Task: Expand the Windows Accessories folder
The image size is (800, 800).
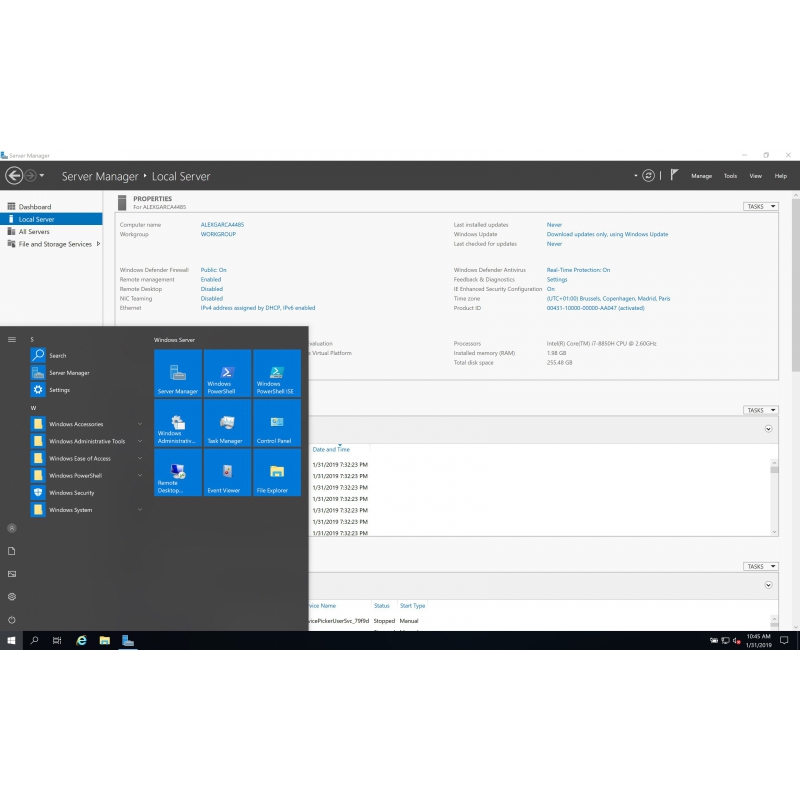Action: pyautogui.click(x=76, y=424)
